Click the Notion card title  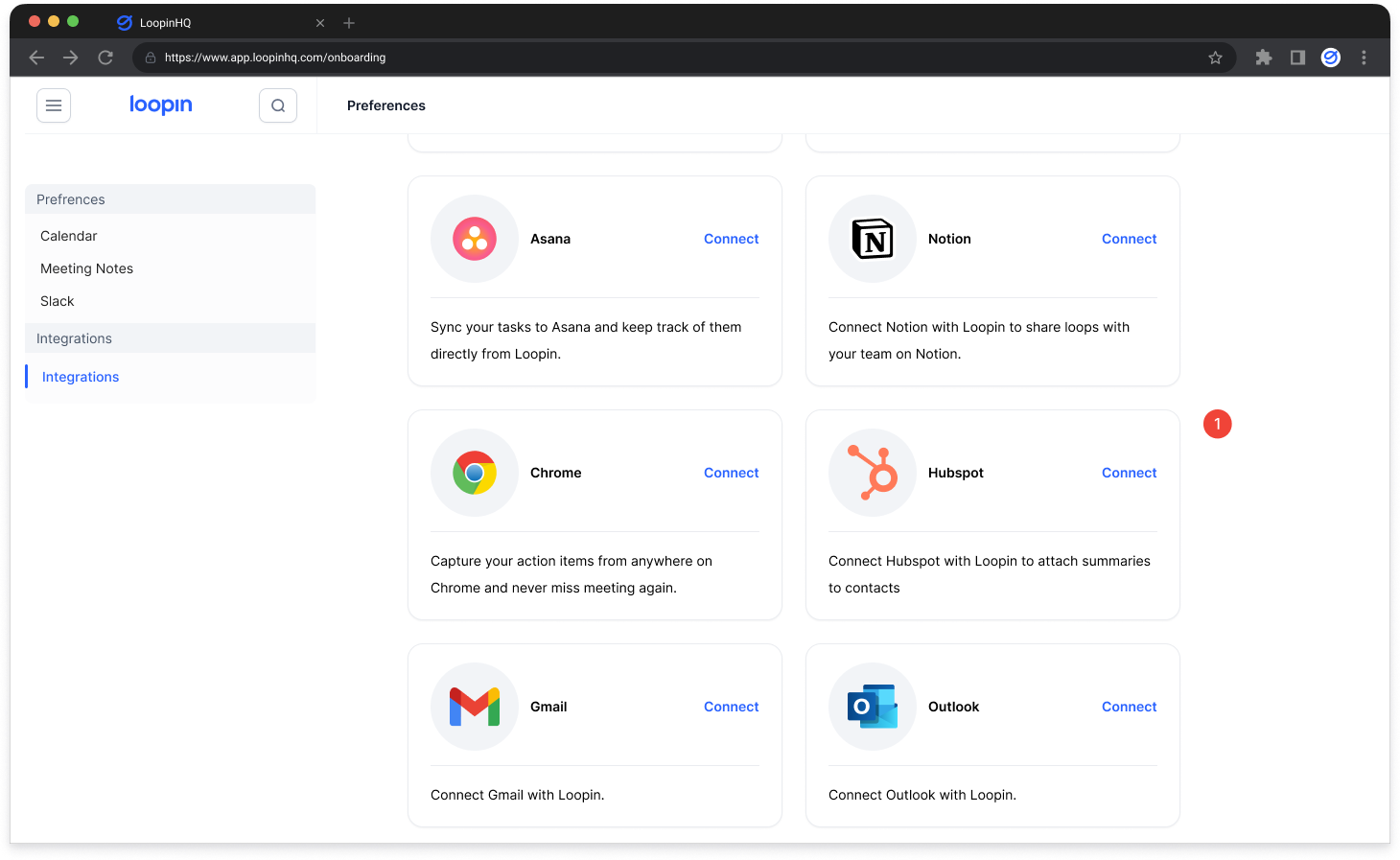[949, 239]
